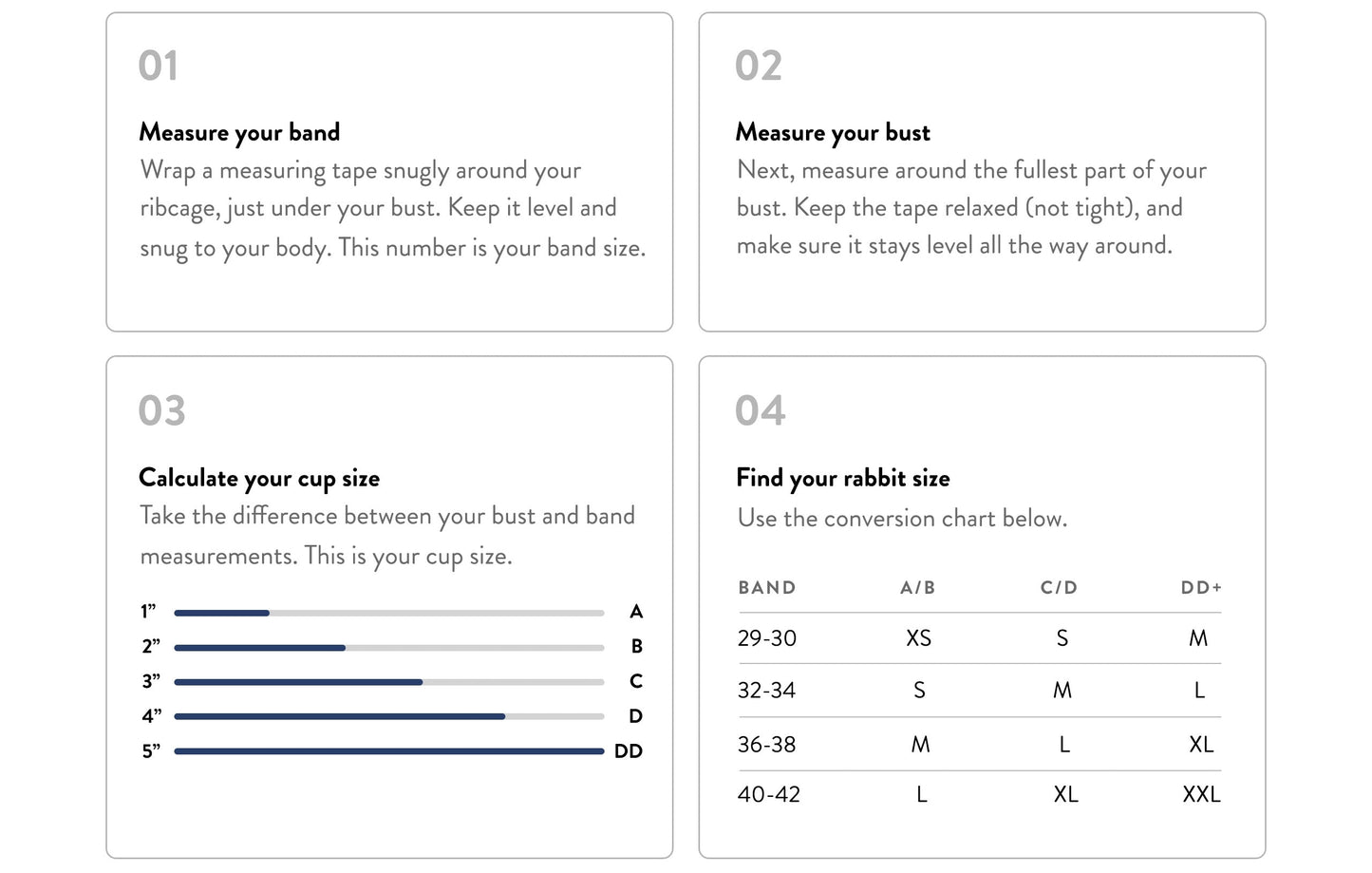The height and width of the screenshot is (873, 1372).
Task: Click the 3" cup C bar
Action: 389,682
